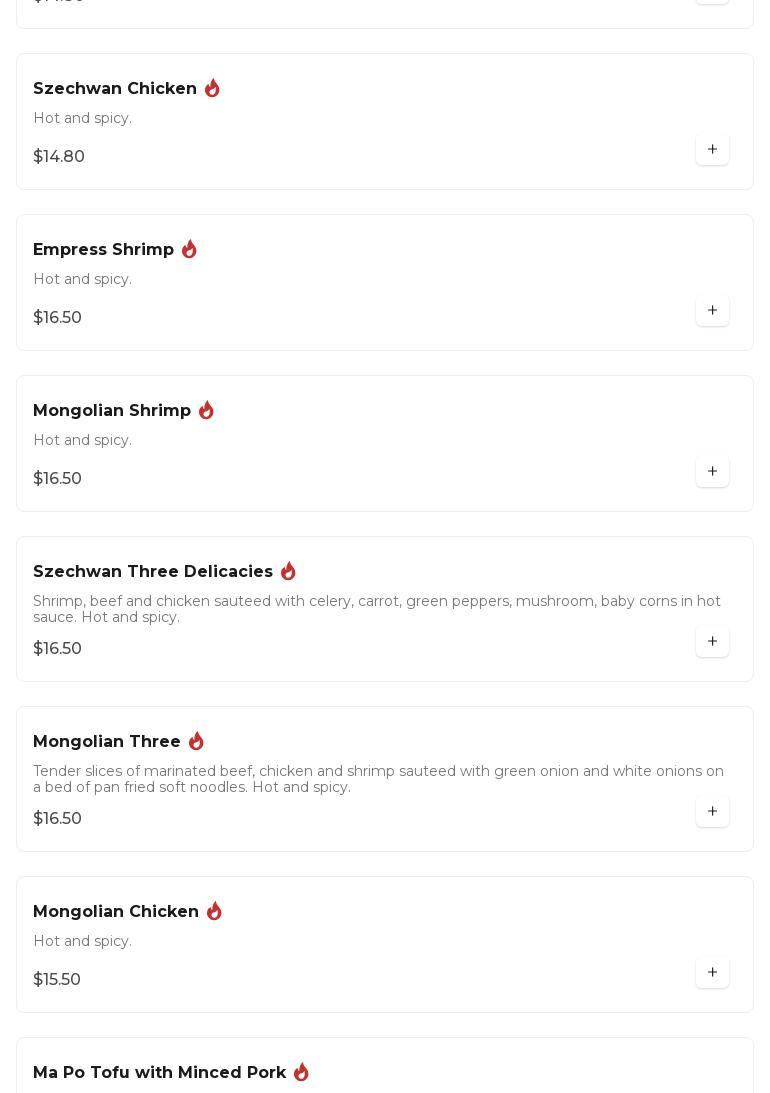Click the flame icon by Ma Po Tofu
Viewport: 770px width, 1093px height.
pyautogui.click(x=301, y=1073)
